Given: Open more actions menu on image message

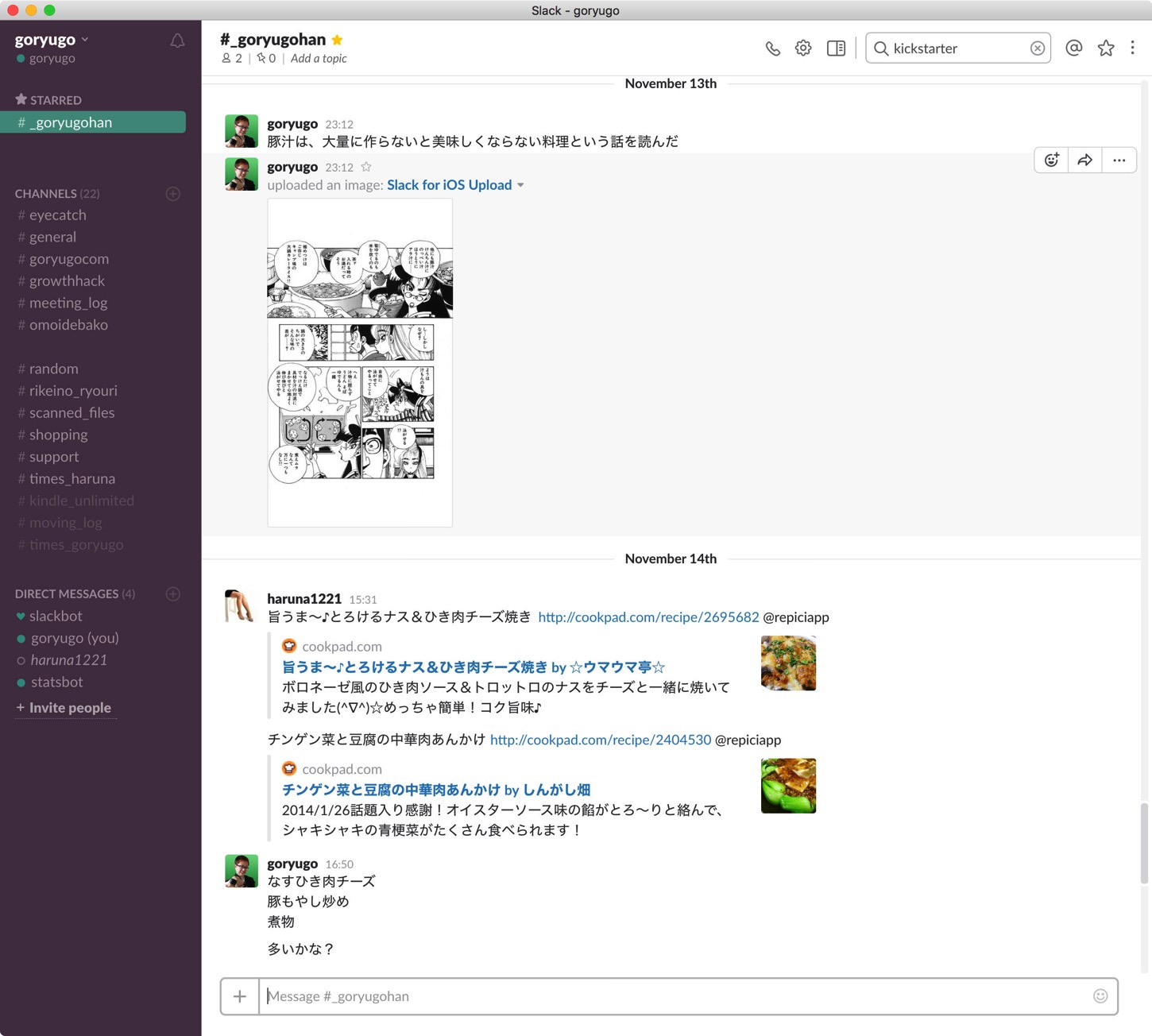Looking at the screenshot, I should coord(1119,160).
